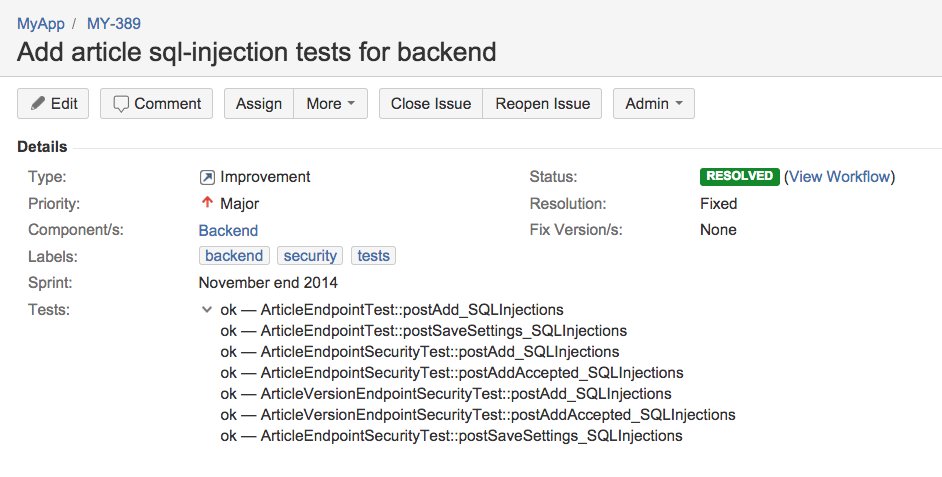Click the Assign button
Screen dimensions: 942x477
point(258,104)
